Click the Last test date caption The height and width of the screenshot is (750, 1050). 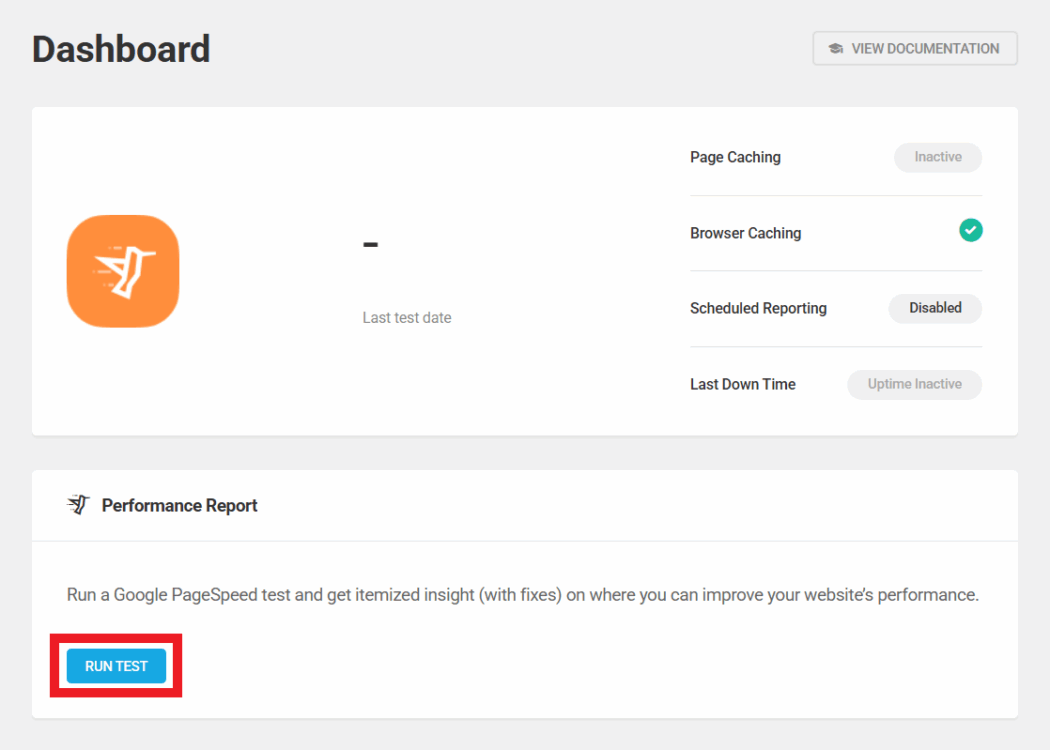[x=407, y=318]
